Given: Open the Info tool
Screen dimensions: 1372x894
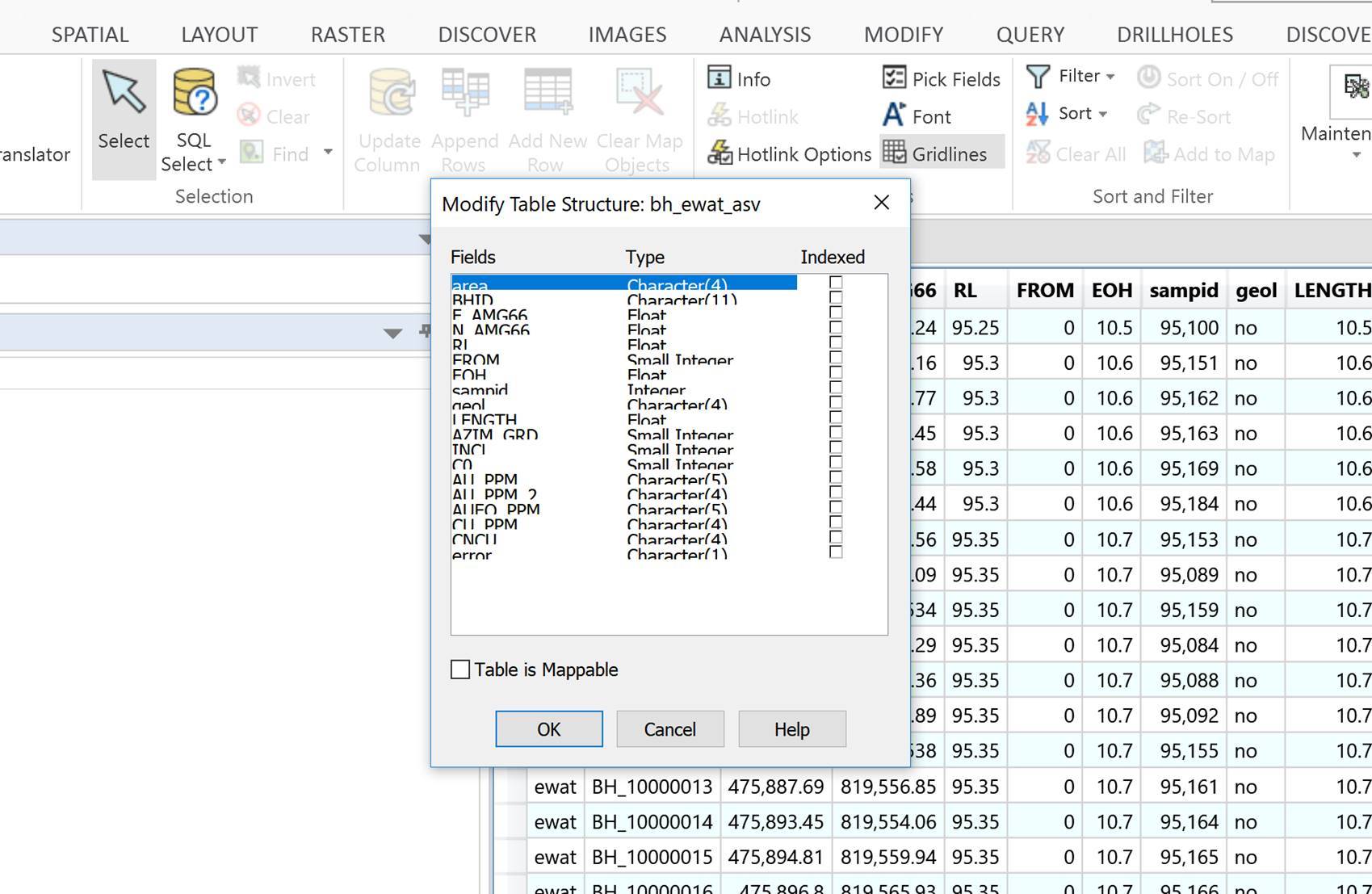Looking at the screenshot, I should [740, 78].
